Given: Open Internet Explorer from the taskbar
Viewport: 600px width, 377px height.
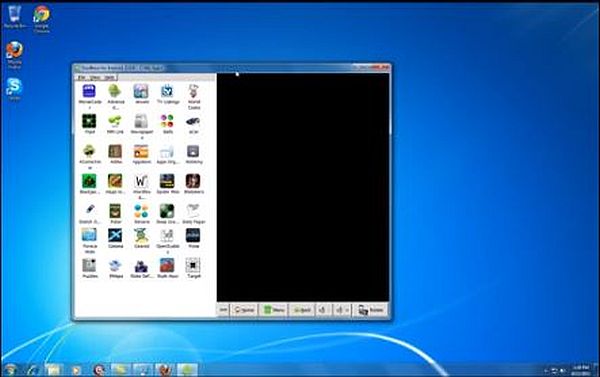Looking at the screenshot, I should pyautogui.click(x=33, y=370).
